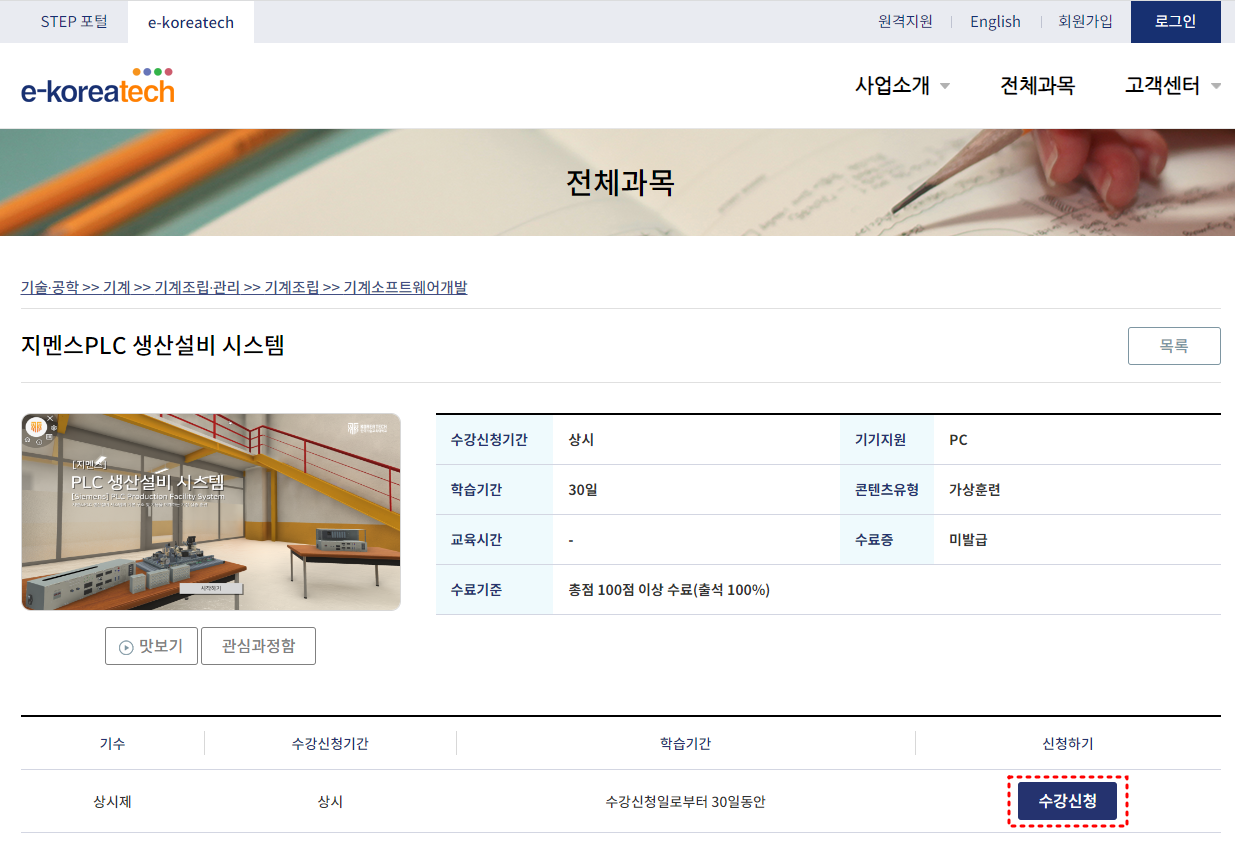Click the 기계 breadcrumb segment

(117, 287)
